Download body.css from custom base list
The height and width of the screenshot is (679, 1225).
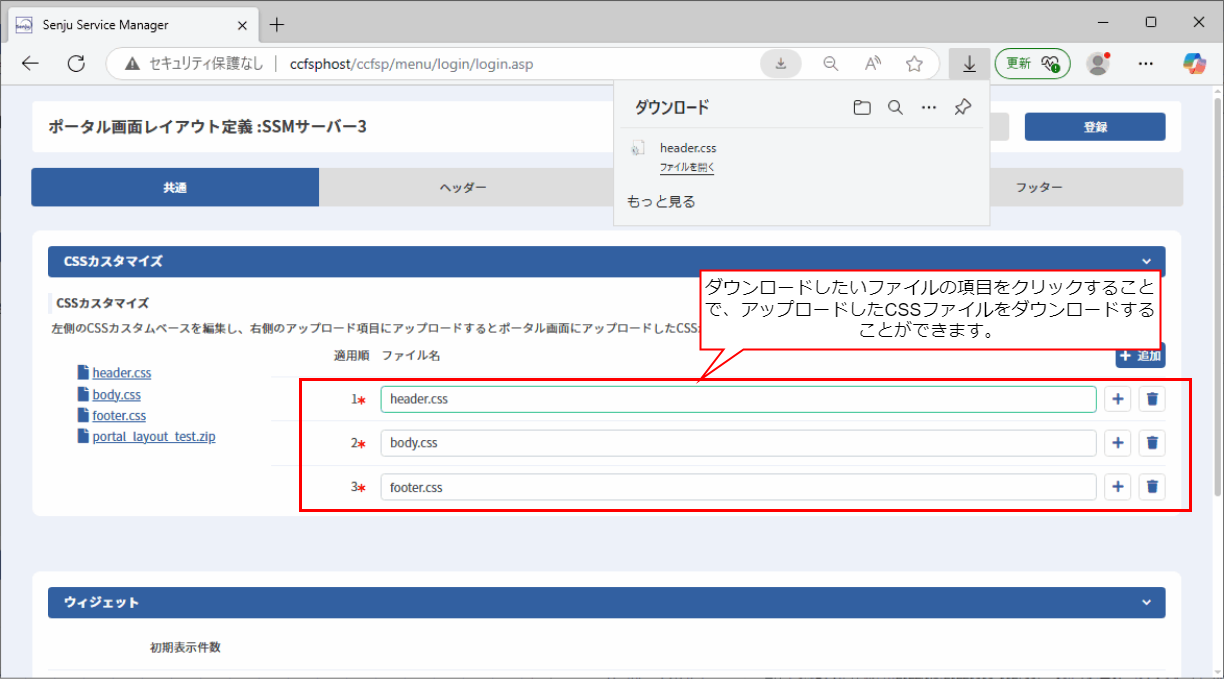pos(116,395)
